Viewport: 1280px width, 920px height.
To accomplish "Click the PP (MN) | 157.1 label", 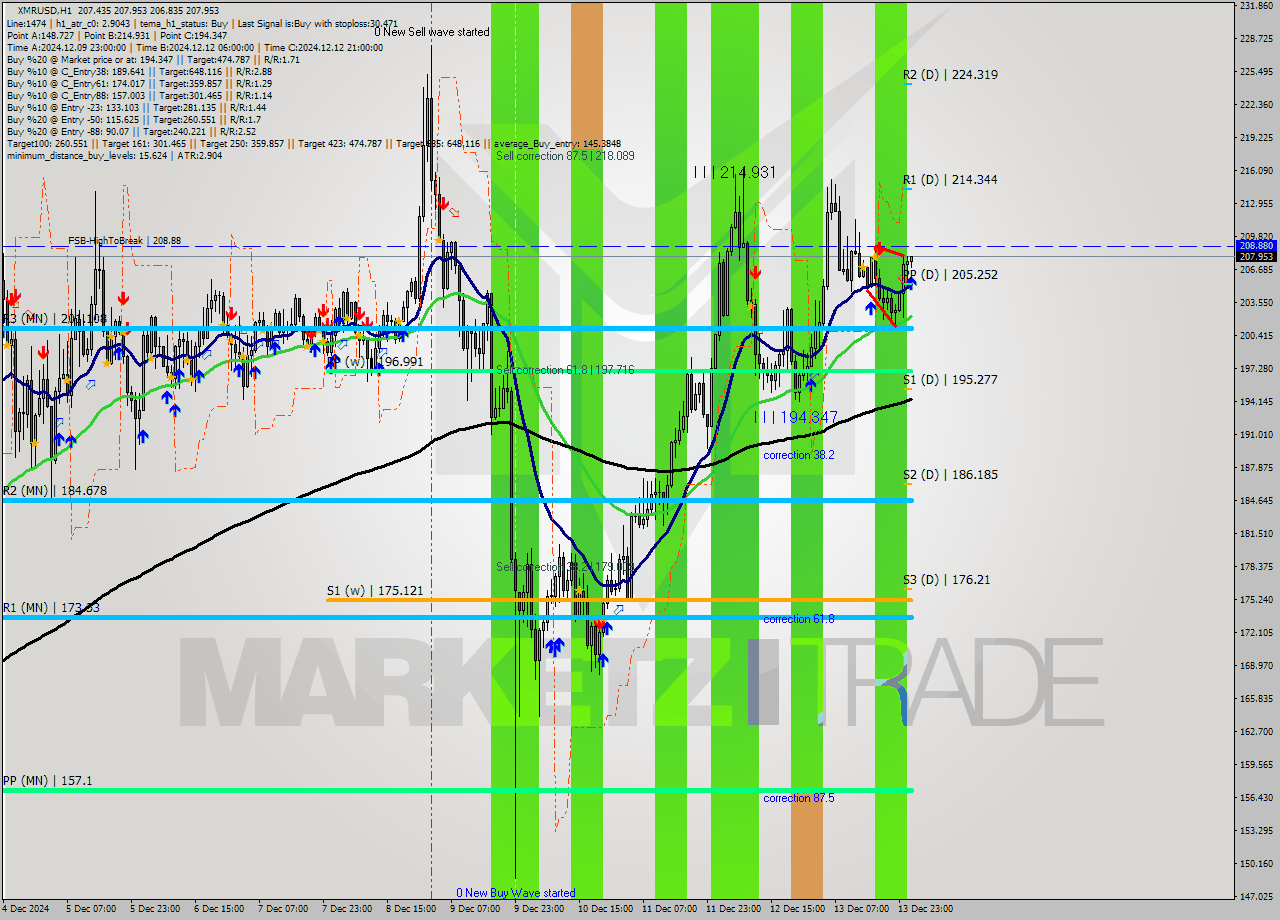I will coord(47,780).
